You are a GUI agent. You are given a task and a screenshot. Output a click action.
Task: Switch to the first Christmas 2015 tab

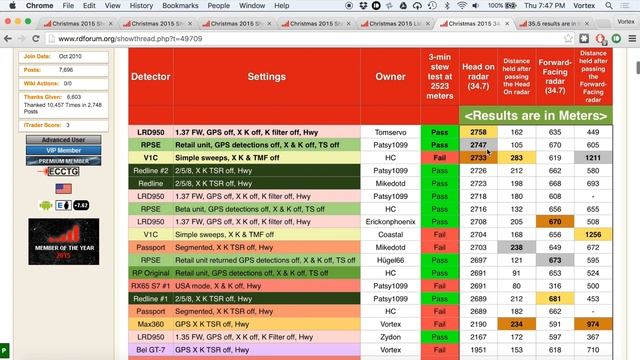pyautogui.click(x=78, y=24)
